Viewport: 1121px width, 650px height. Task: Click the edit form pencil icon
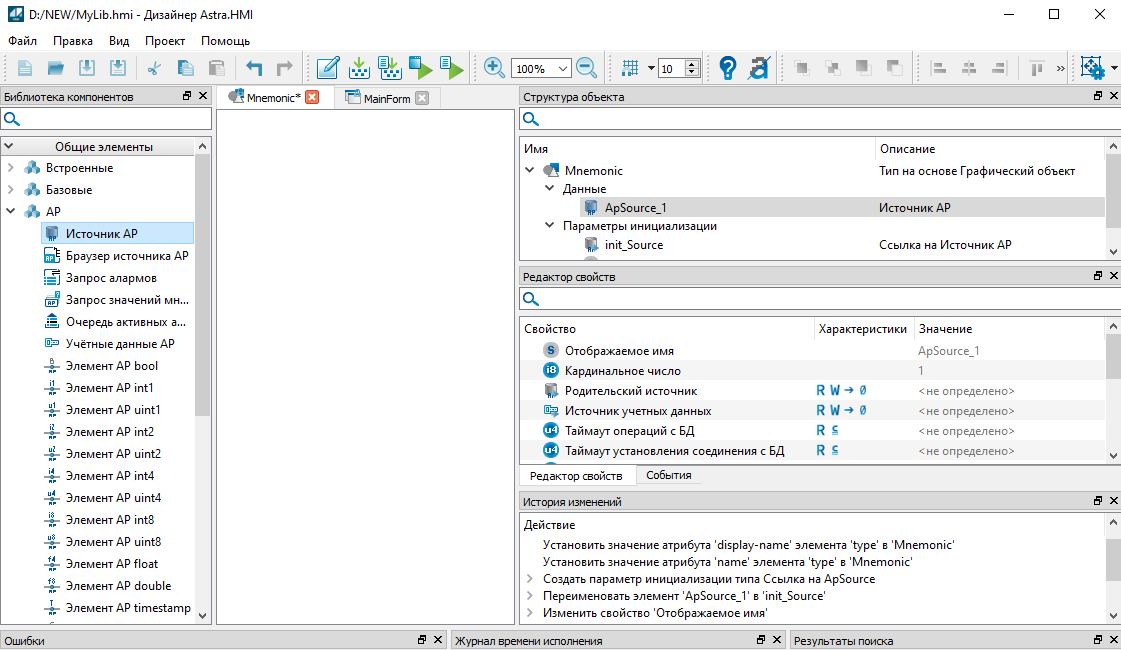(327, 68)
